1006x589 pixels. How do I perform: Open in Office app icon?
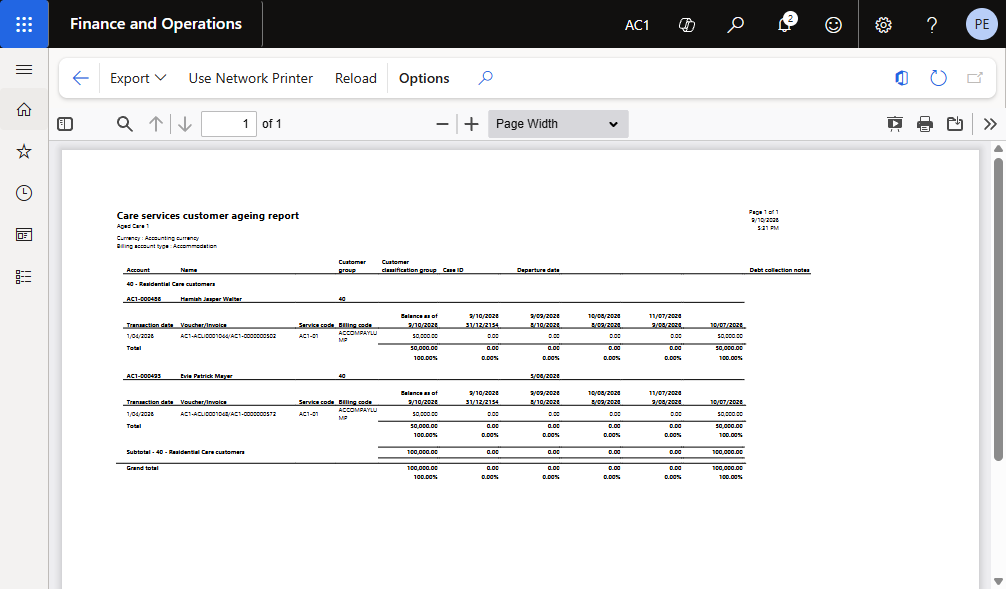click(901, 78)
